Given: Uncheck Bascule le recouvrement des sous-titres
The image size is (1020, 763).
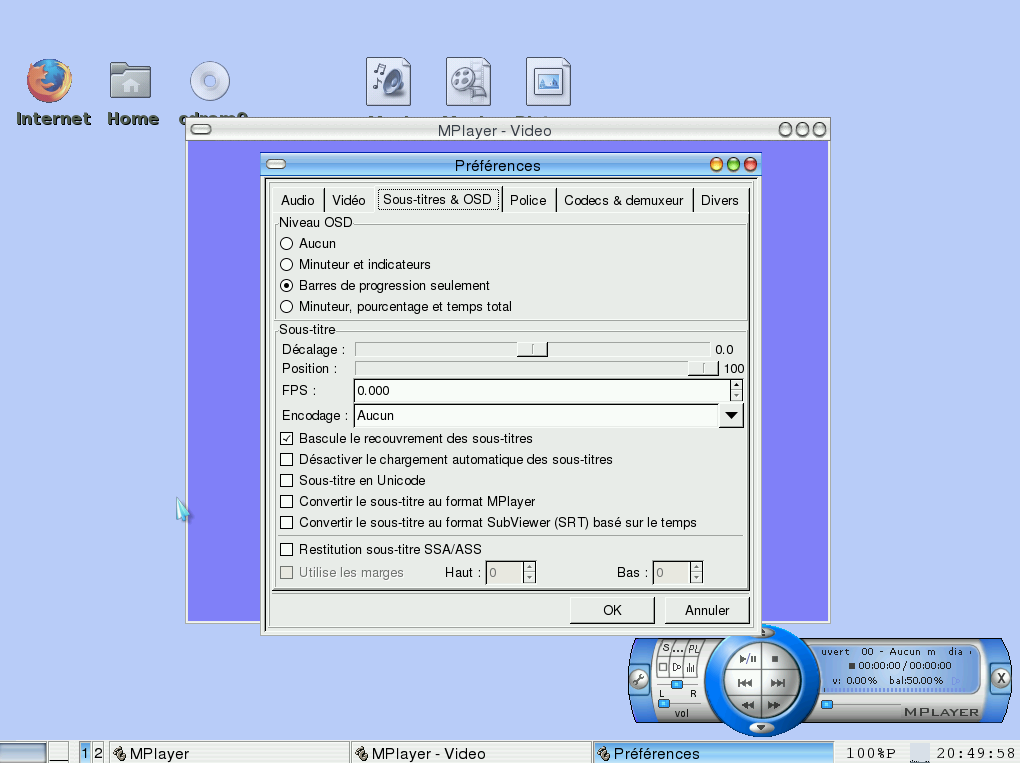Looking at the screenshot, I should click(286, 439).
